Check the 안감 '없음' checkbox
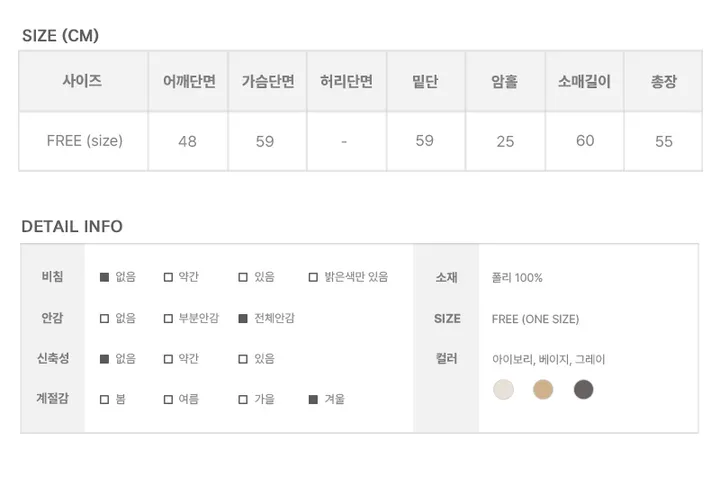The image size is (720, 477). click(x=104, y=318)
